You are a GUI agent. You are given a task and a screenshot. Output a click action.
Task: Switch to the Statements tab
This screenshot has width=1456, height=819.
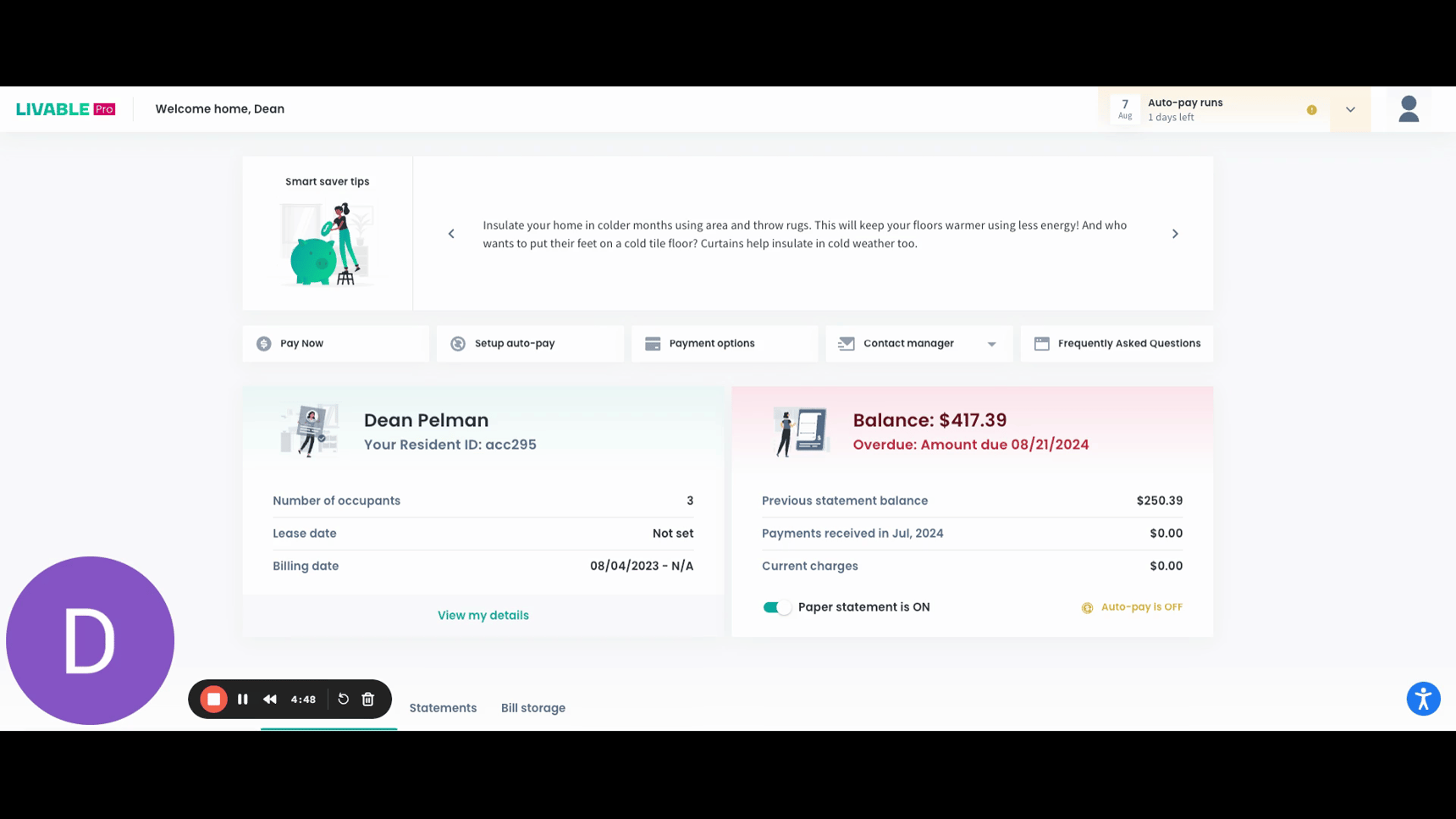click(443, 708)
